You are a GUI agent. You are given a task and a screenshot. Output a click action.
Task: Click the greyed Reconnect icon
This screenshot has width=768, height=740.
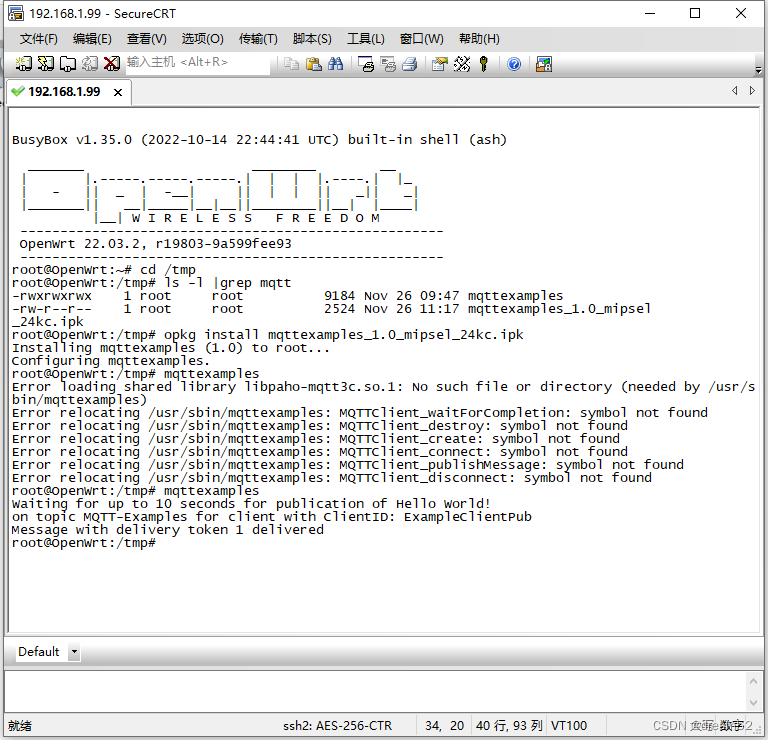click(90, 64)
